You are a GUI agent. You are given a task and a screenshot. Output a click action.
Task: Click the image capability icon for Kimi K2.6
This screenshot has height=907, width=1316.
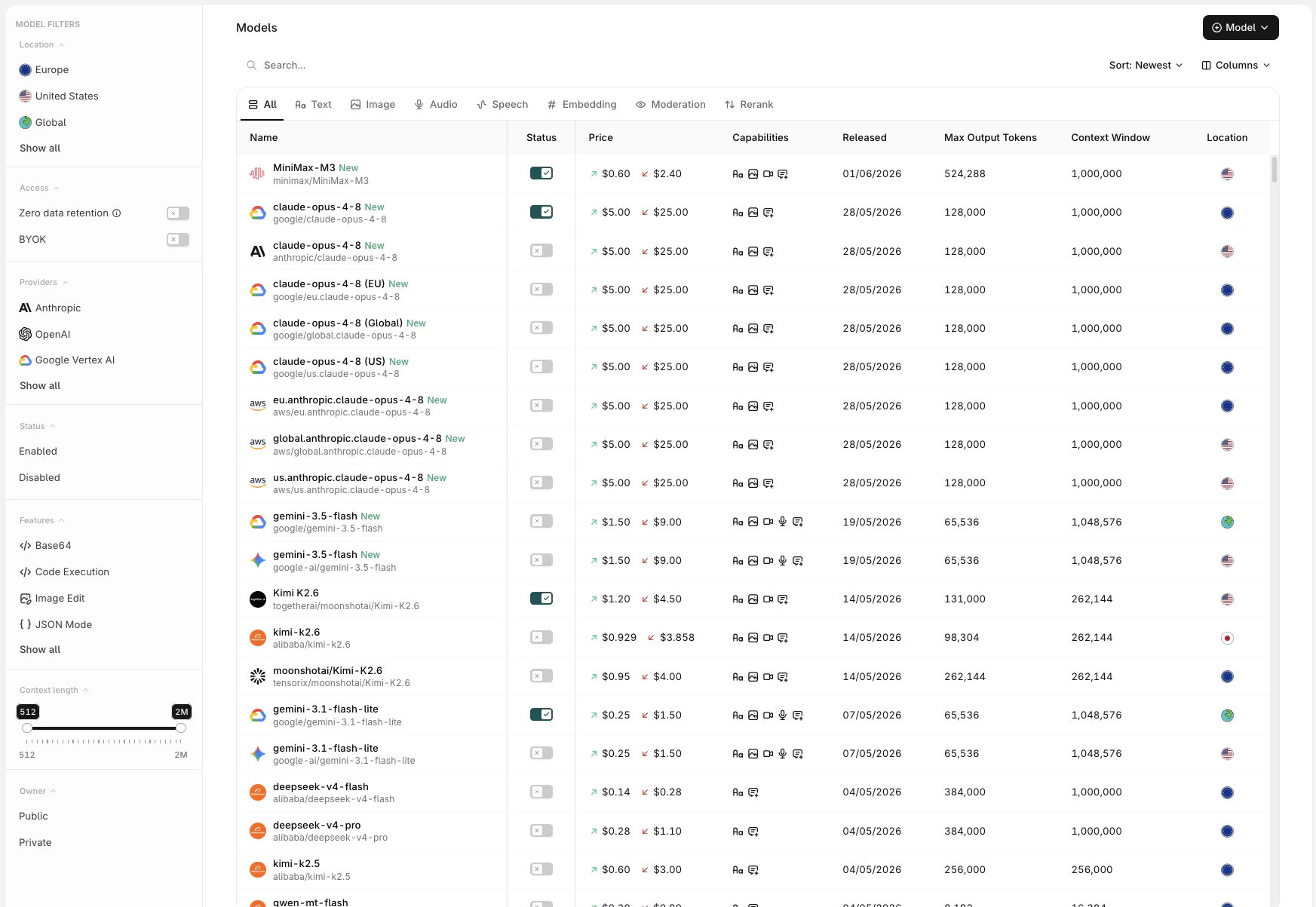tap(753, 599)
